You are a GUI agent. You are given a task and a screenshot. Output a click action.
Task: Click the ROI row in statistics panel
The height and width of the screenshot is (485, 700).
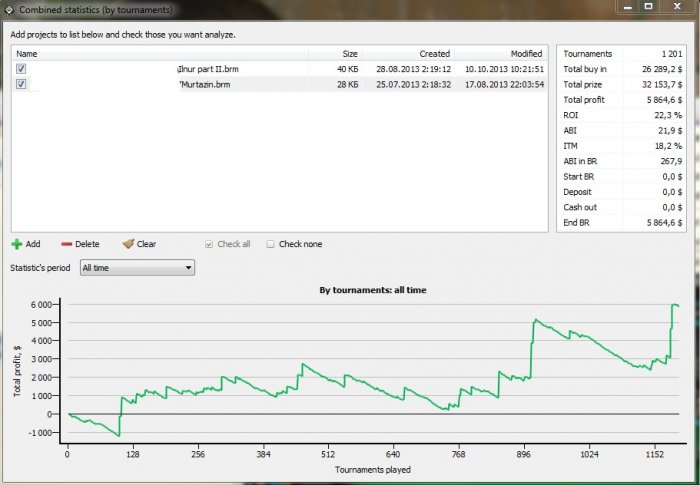tap(620, 115)
